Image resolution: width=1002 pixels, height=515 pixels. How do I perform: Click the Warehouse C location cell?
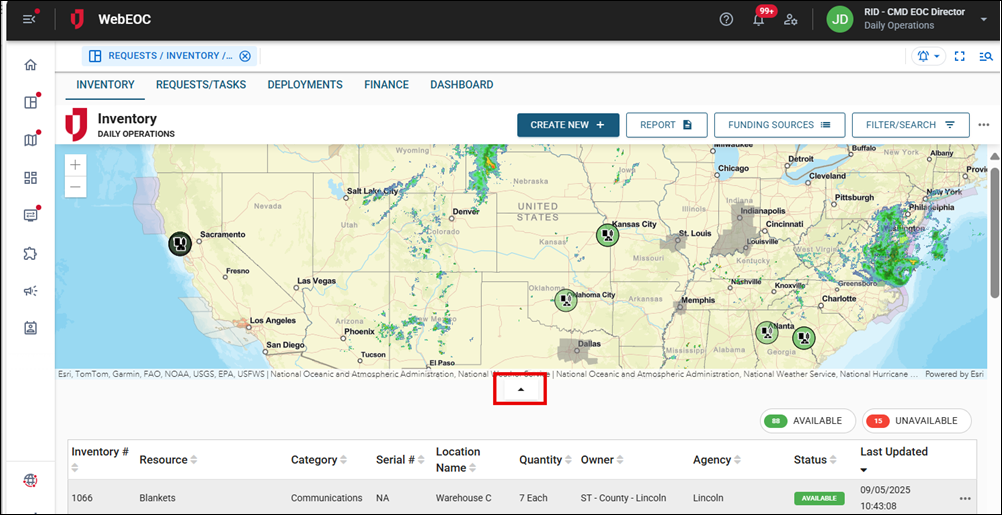465,498
